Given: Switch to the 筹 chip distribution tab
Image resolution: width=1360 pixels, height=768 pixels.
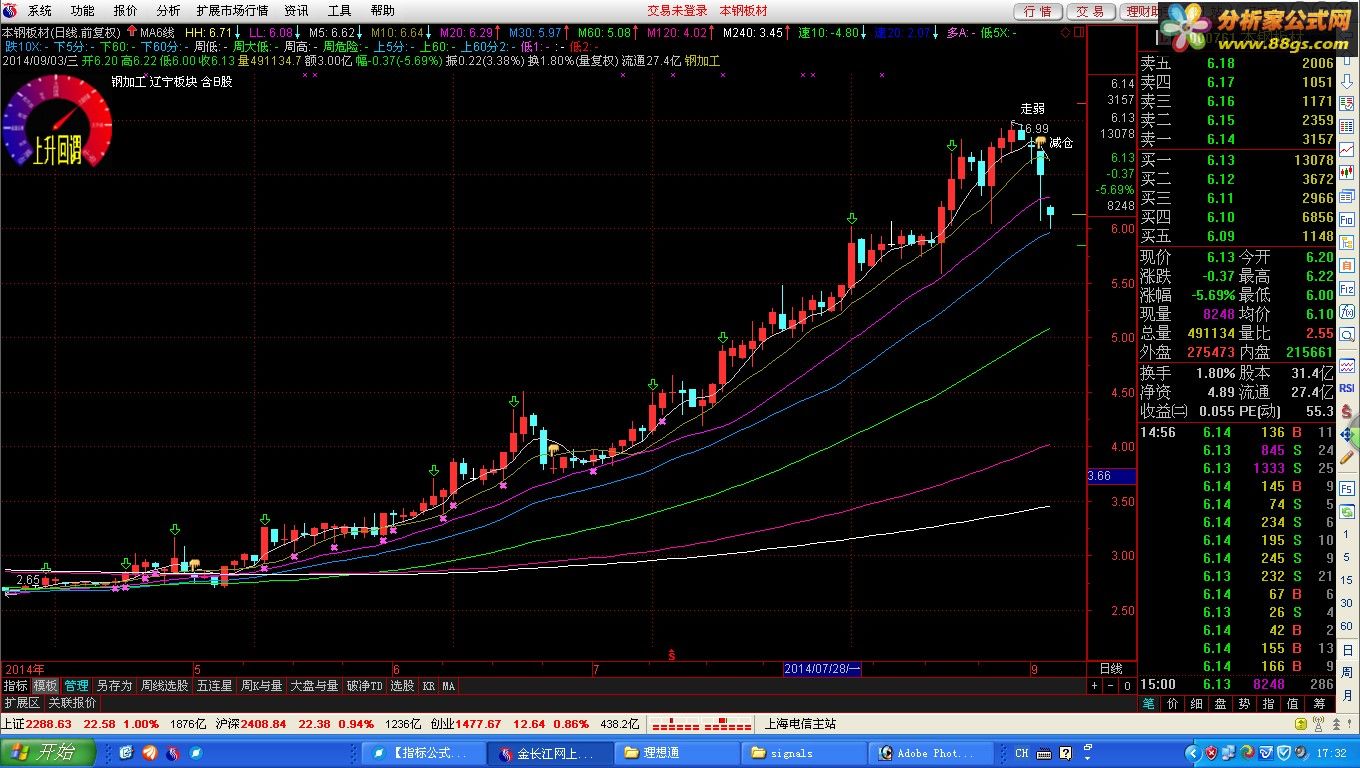Looking at the screenshot, I should pos(1319,704).
